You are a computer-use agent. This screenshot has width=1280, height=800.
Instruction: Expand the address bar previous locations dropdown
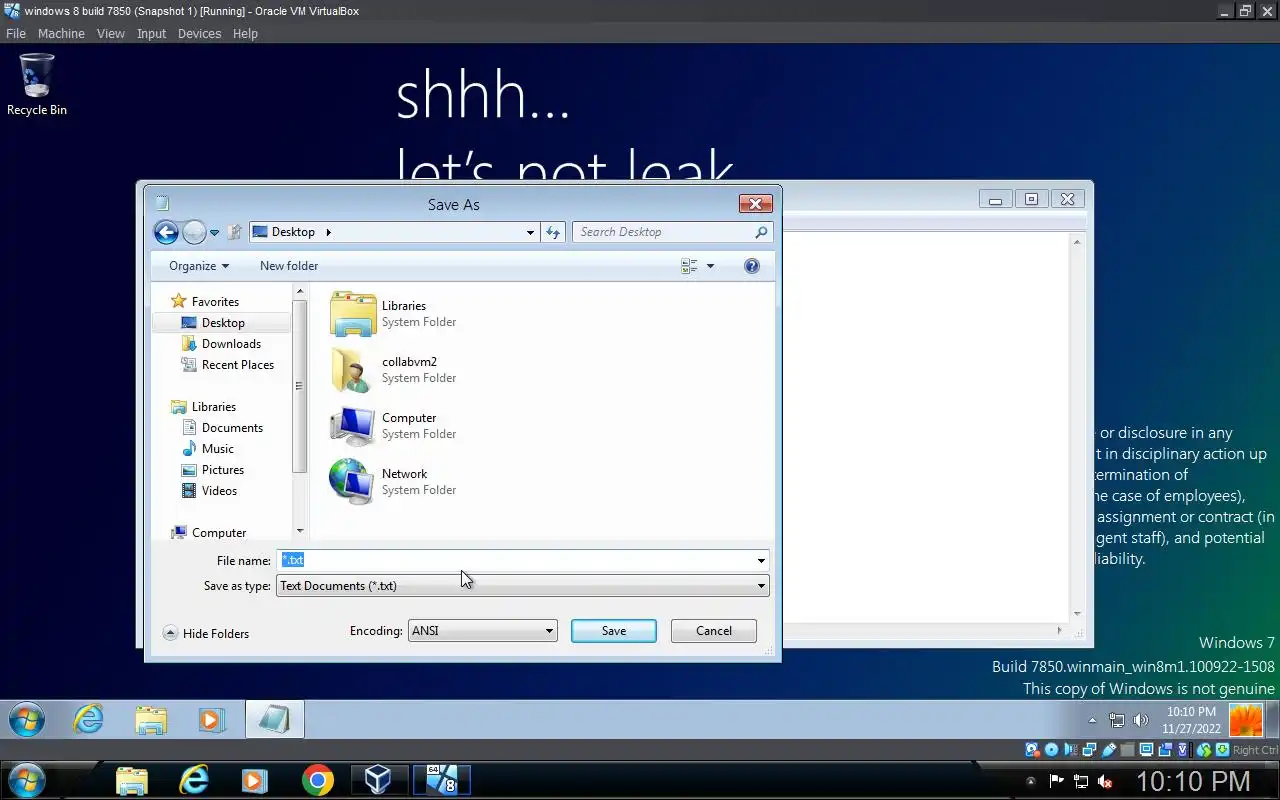click(530, 232)
